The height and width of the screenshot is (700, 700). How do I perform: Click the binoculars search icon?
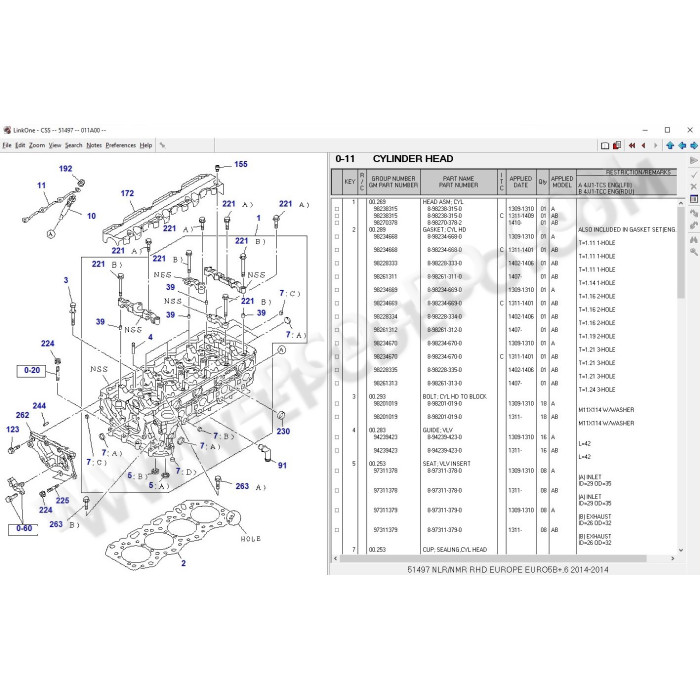point(694,240)
